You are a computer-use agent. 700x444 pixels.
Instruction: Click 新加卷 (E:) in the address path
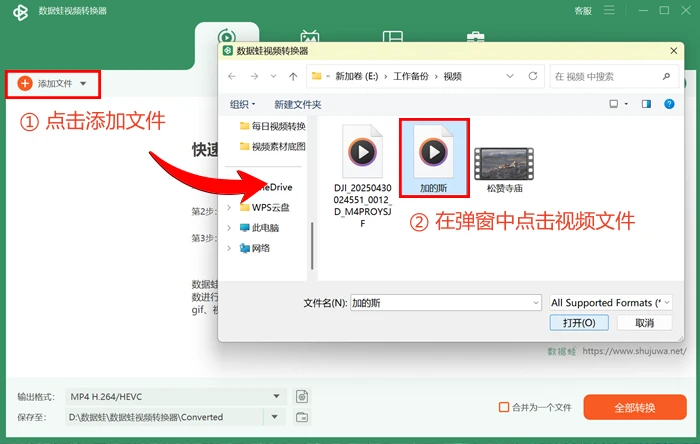point(357,76)
